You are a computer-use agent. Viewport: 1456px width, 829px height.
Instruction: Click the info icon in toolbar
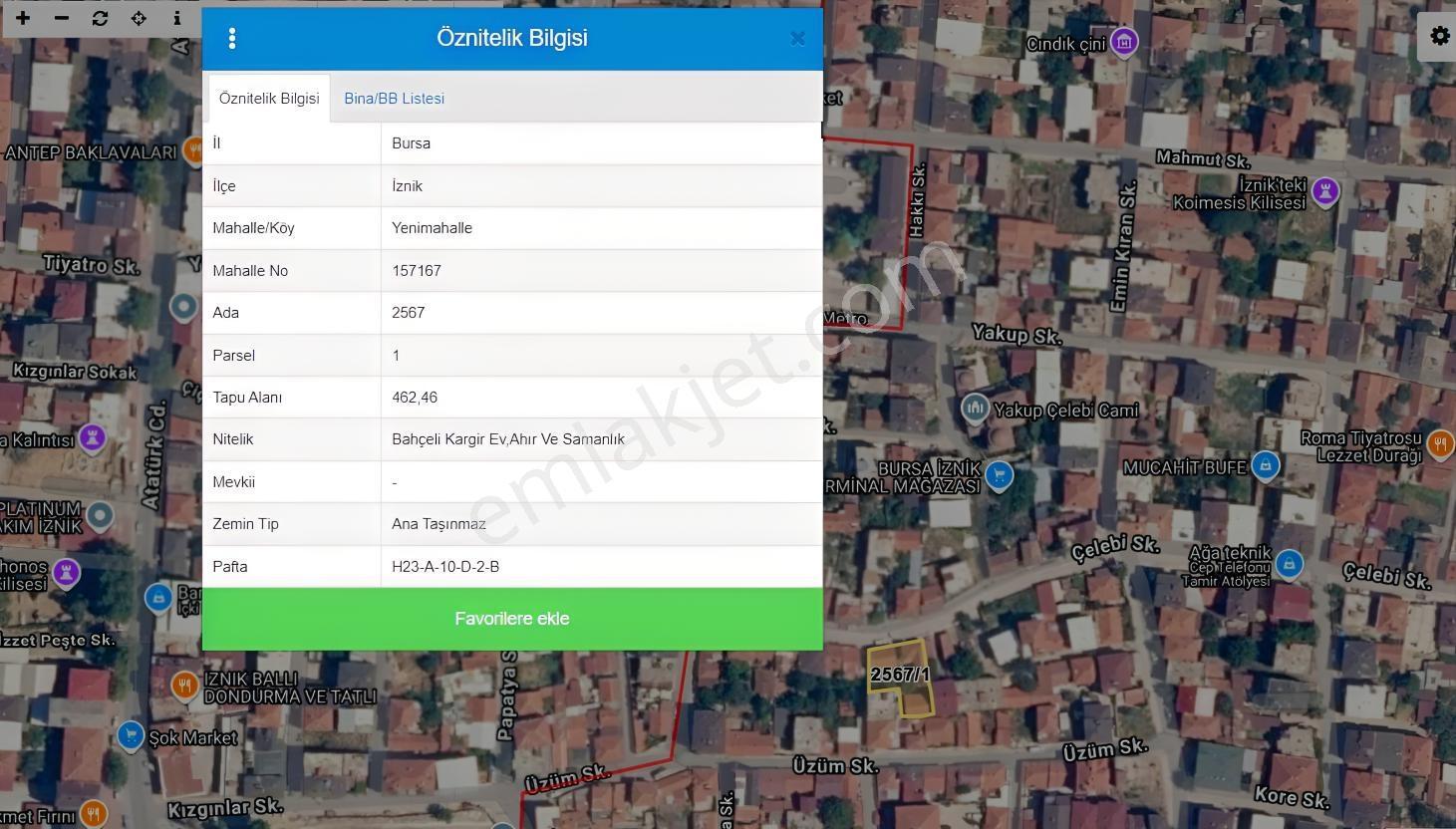click(x=176, y=18)
